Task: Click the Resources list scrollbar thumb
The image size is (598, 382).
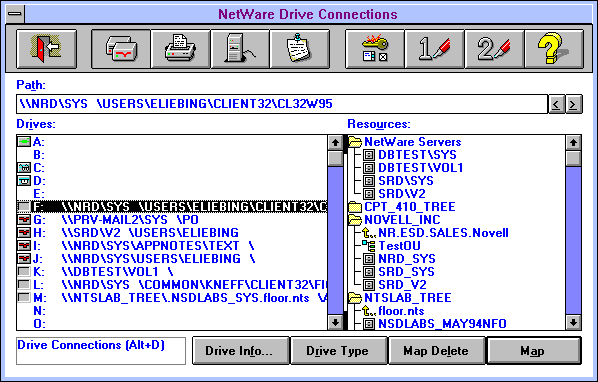Action: [573, 158]
